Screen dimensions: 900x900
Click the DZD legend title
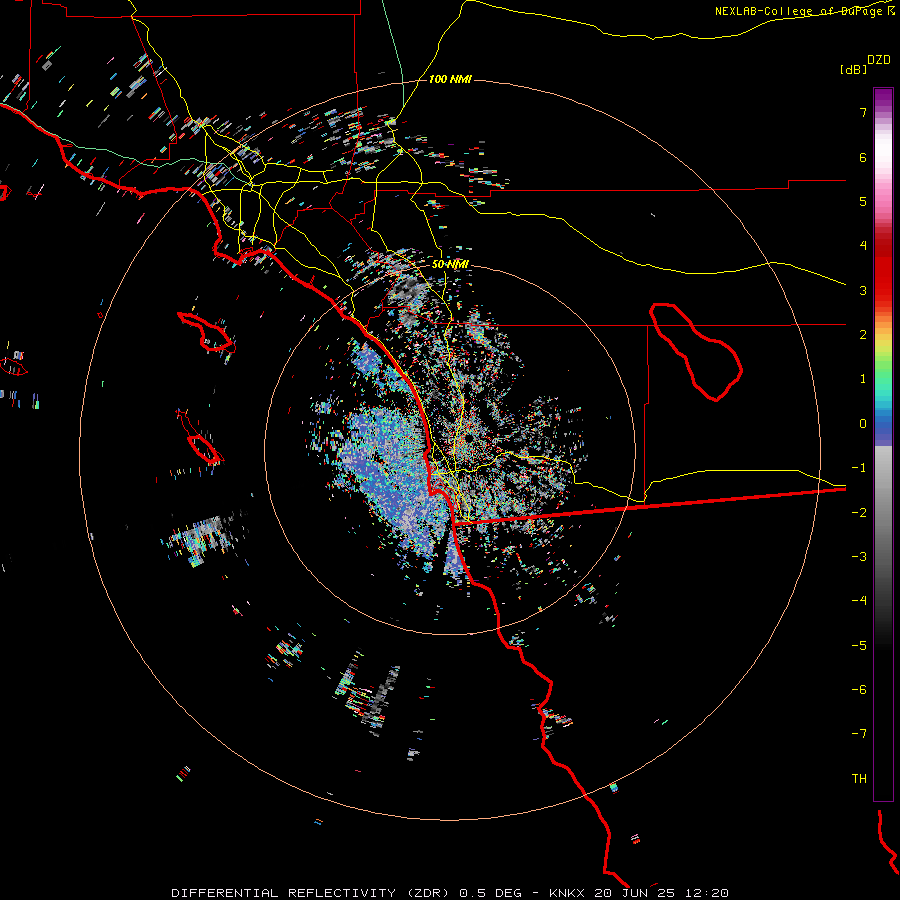point(879,59)
